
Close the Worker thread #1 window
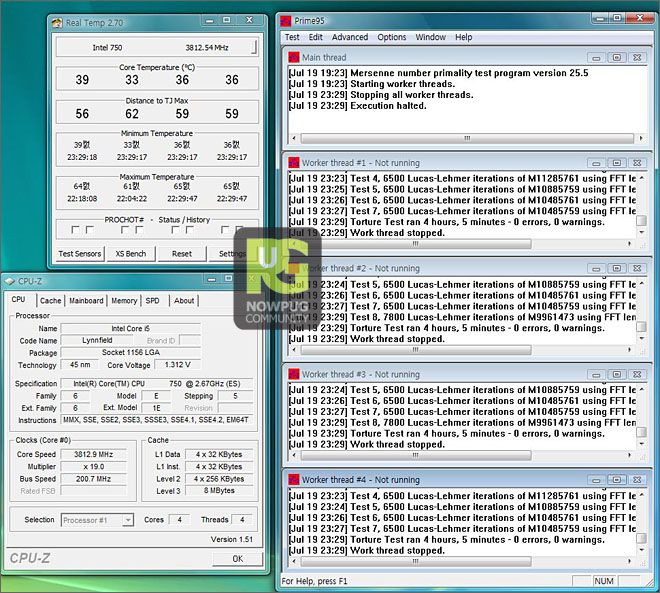pyautogui.click(x=637, y=163)
